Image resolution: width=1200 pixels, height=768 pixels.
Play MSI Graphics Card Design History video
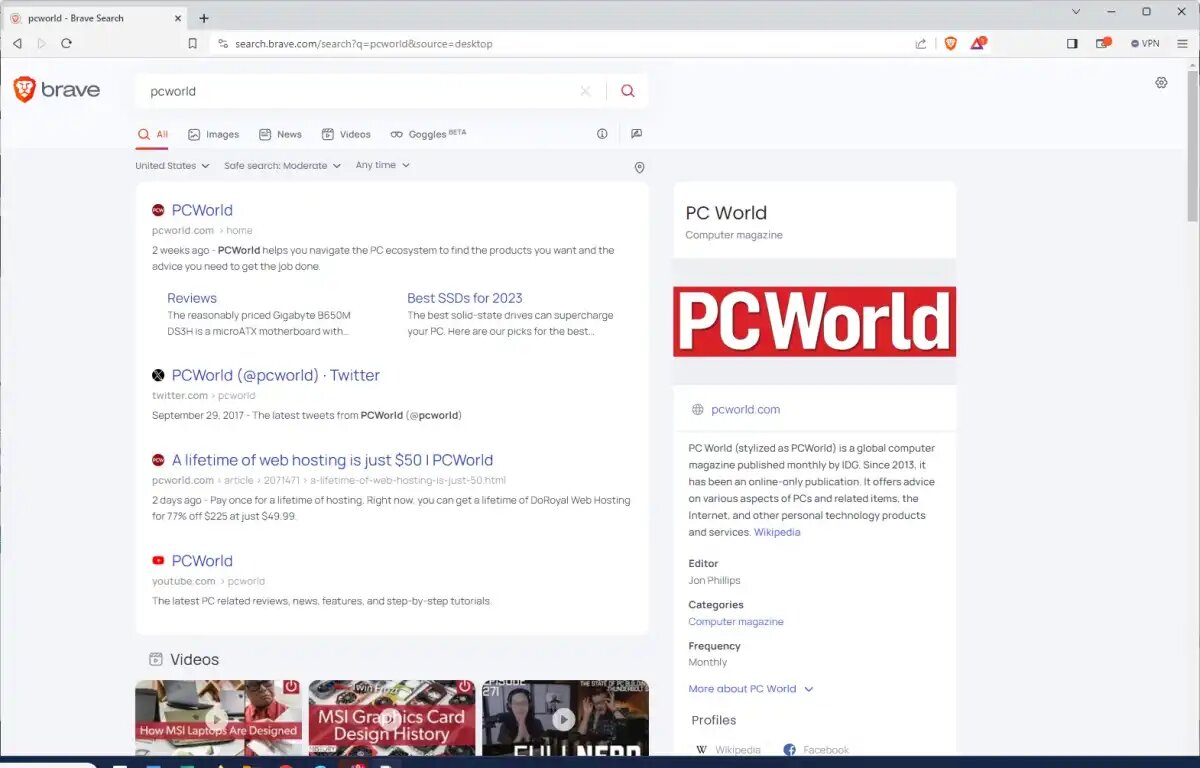[392, 718]
